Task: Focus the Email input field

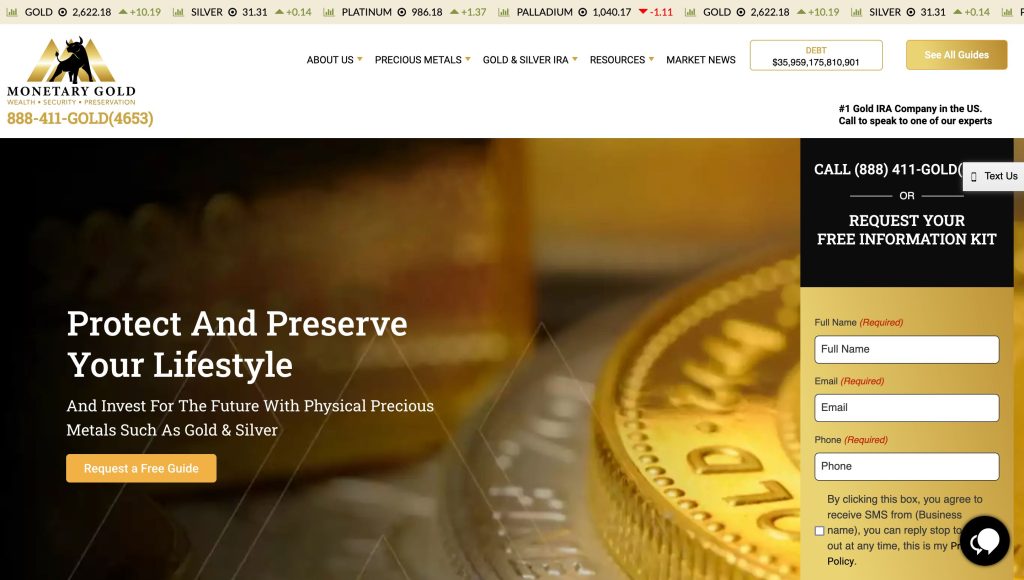Action: (906, 408)
